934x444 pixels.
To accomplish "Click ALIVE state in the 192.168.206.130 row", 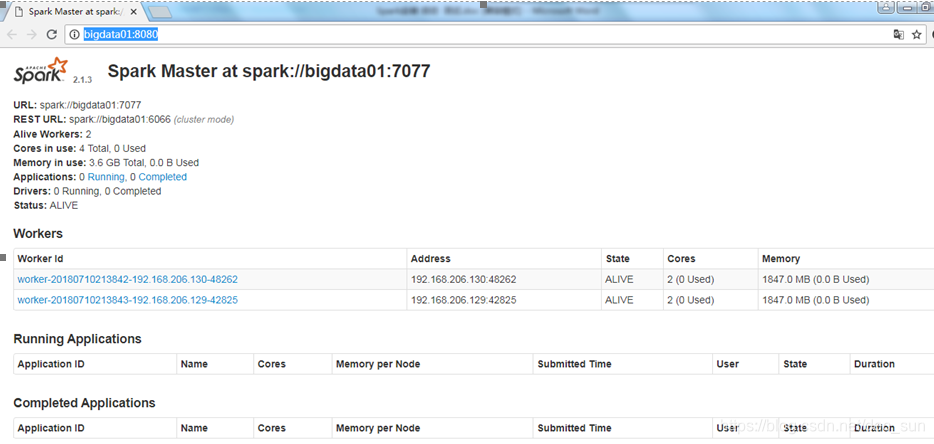I will pyautogui.click(x=619, y=279).
